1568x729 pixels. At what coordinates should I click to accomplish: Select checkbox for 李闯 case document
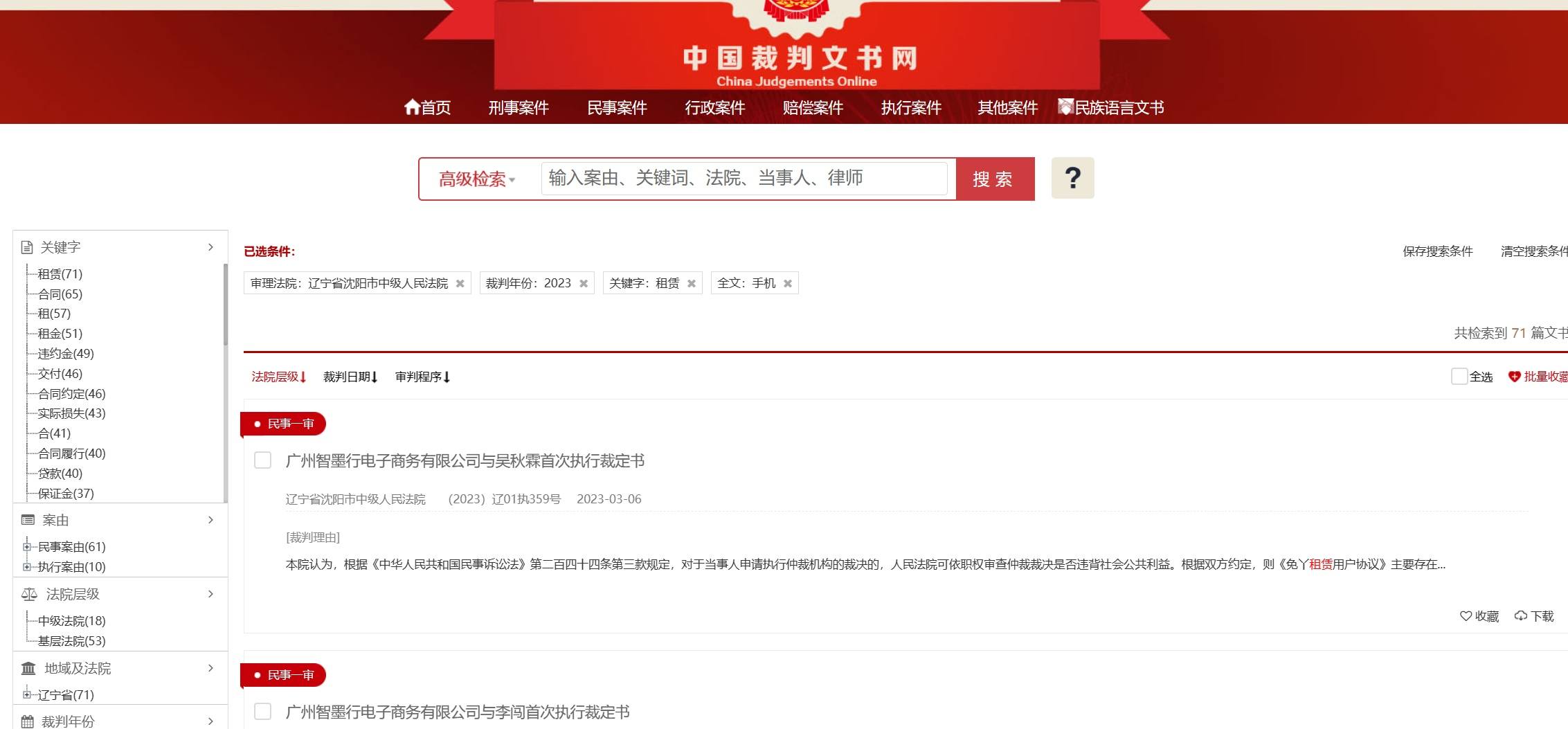pyautogui.click(x=263, y=711)
